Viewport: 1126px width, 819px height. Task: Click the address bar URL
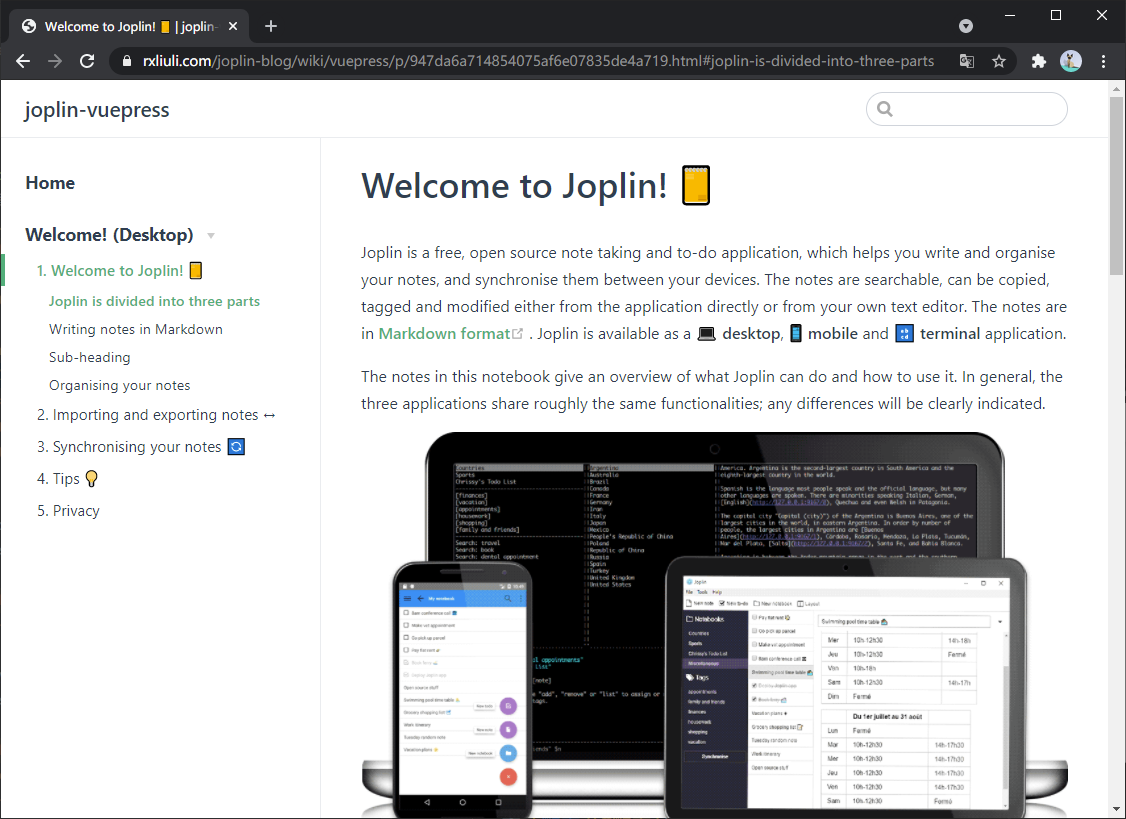click(x=539, y=61)
